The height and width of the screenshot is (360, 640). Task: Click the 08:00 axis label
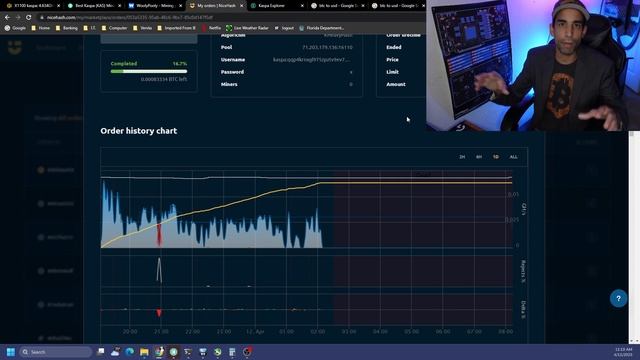[x=505, y=331]
